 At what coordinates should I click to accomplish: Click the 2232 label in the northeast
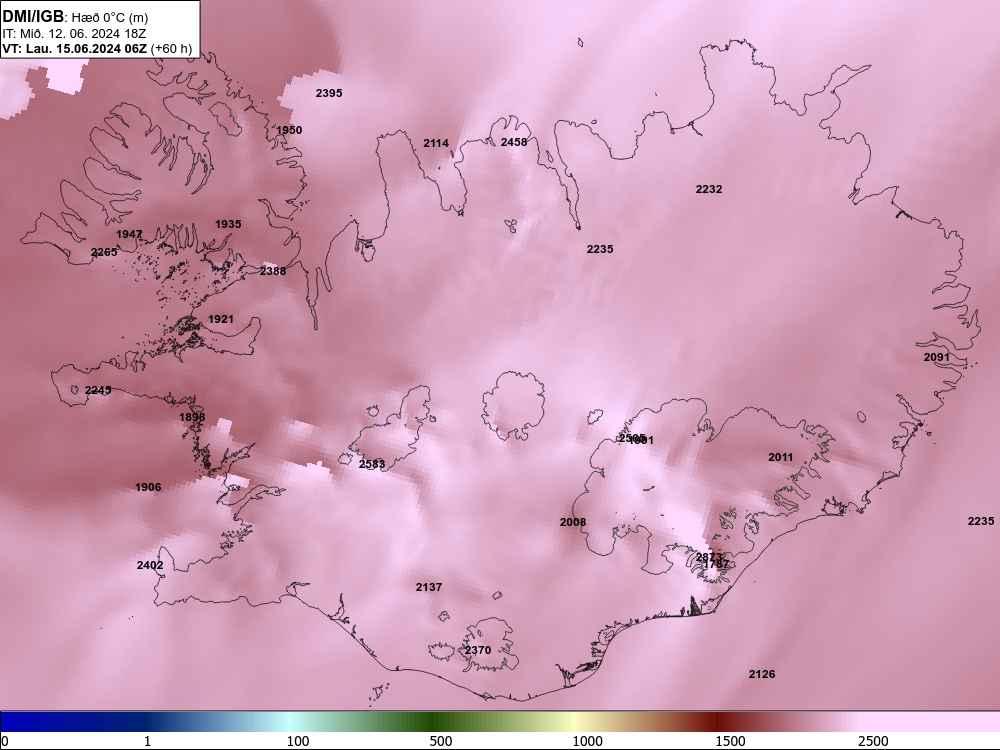coord(709,189)
